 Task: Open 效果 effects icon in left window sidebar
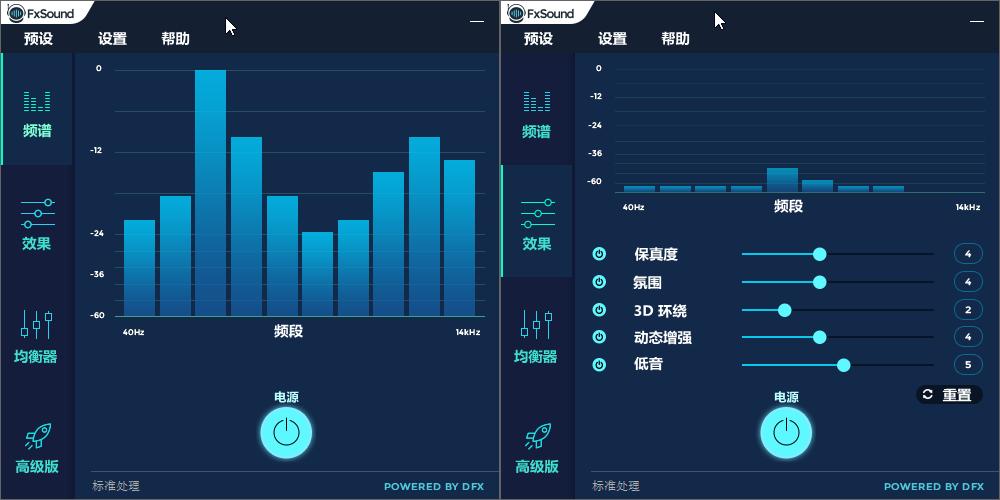click(37, 214)
